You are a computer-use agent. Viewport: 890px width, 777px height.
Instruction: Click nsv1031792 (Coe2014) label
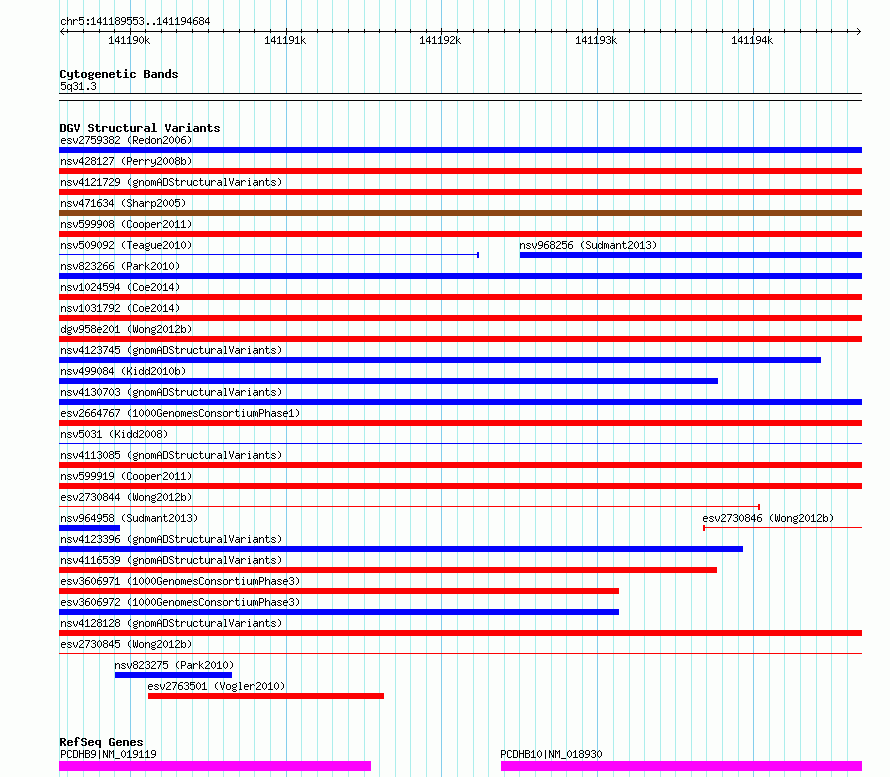[x=120, y=308]
